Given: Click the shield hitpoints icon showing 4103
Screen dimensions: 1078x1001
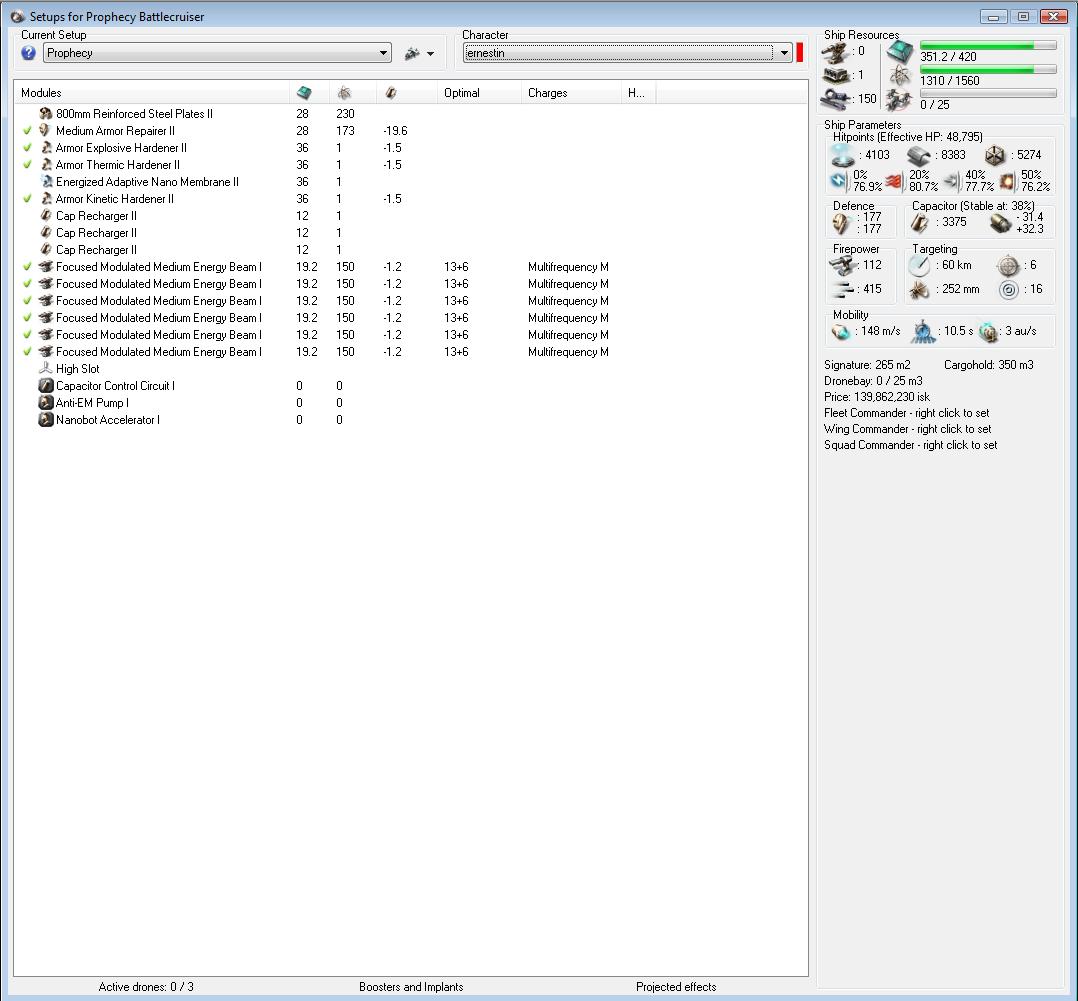Looking at the screenshot, I should (843, 155).
